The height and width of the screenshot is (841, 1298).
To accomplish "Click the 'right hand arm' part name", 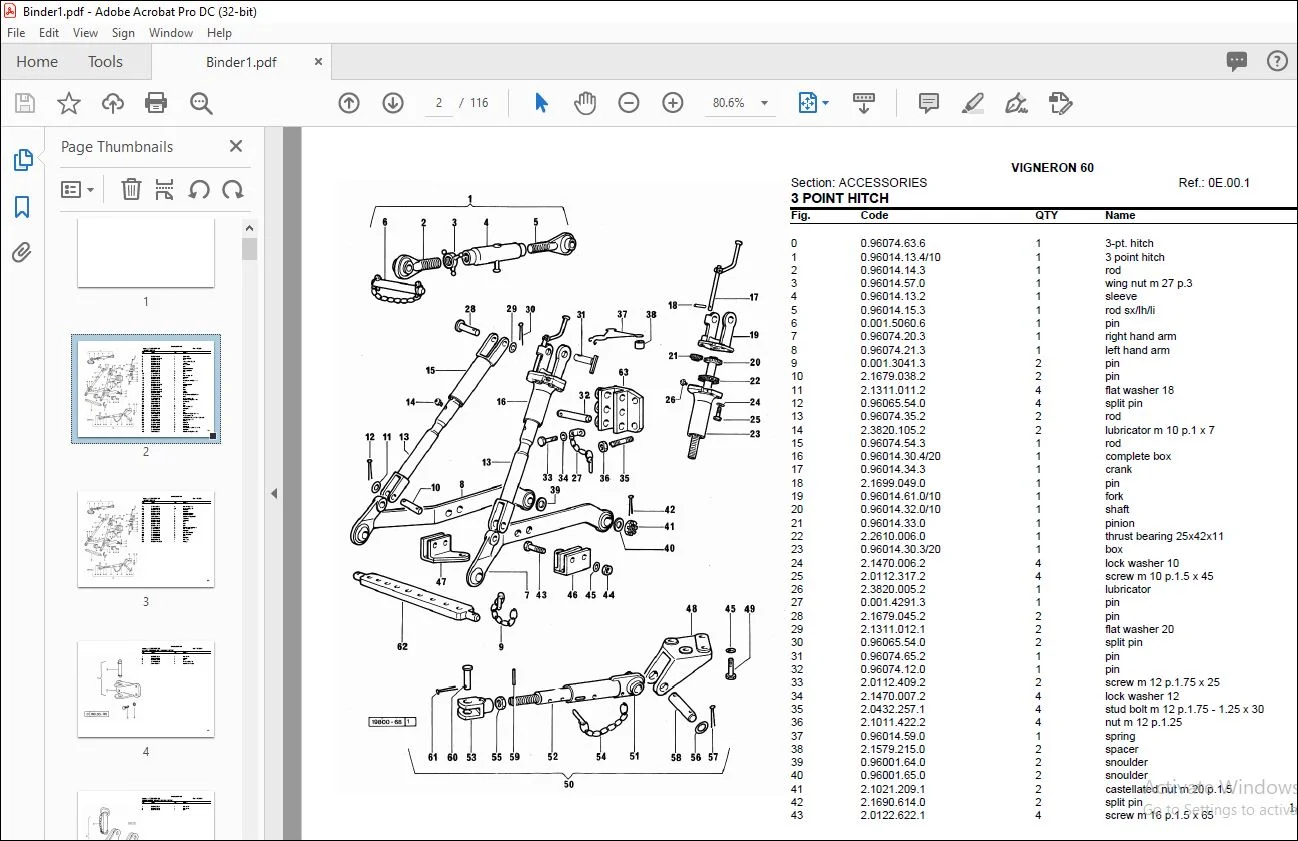I will [1141, 336].
